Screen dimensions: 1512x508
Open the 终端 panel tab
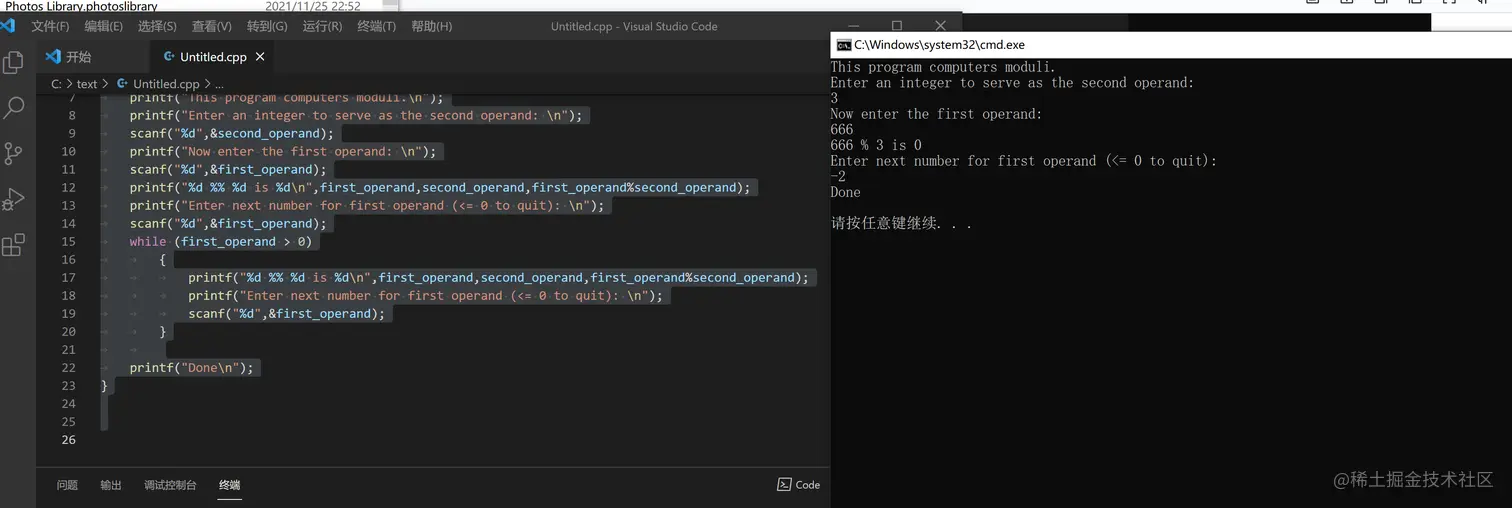click(230, 485)
